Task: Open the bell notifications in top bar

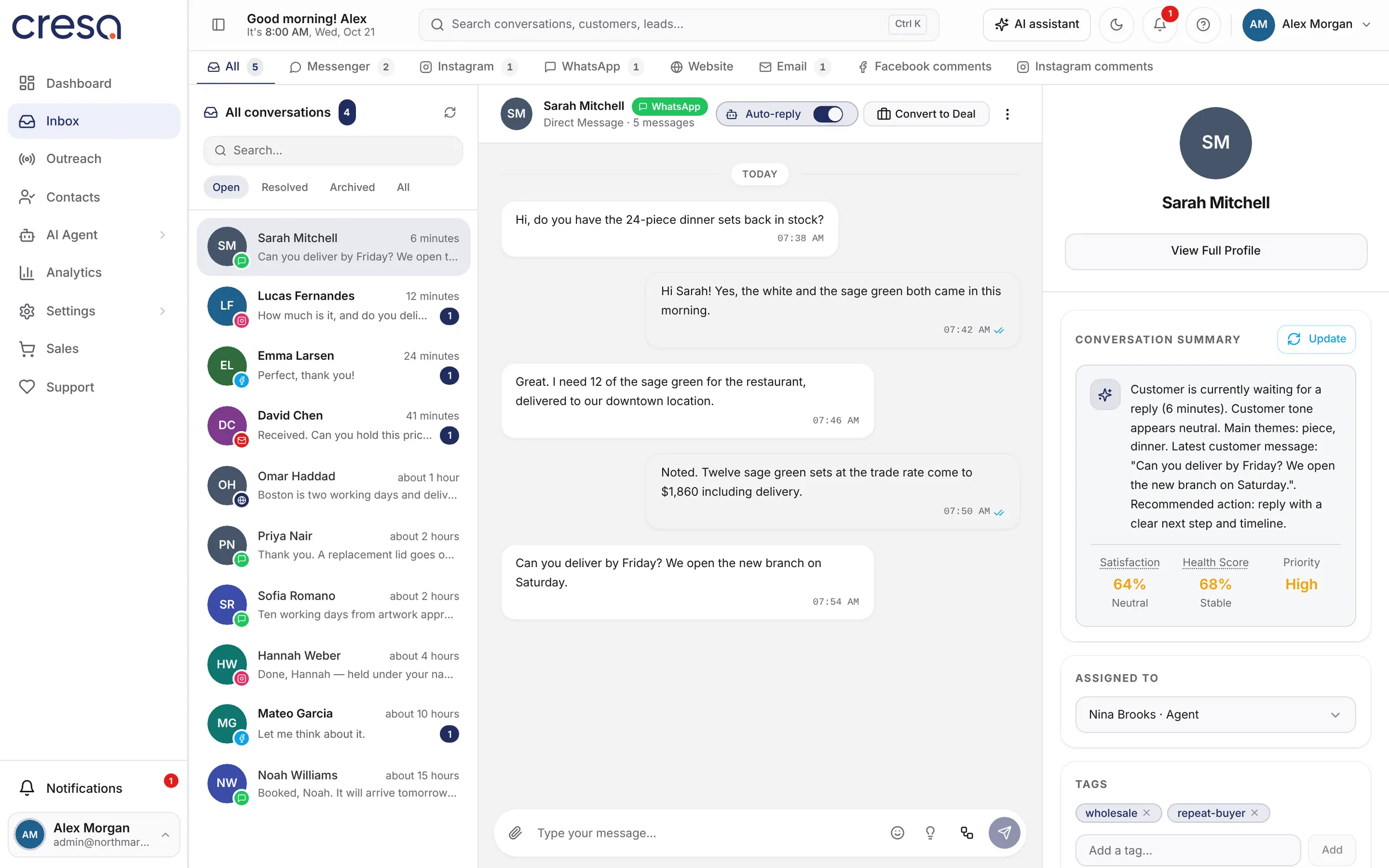Action: [1160, 24]
